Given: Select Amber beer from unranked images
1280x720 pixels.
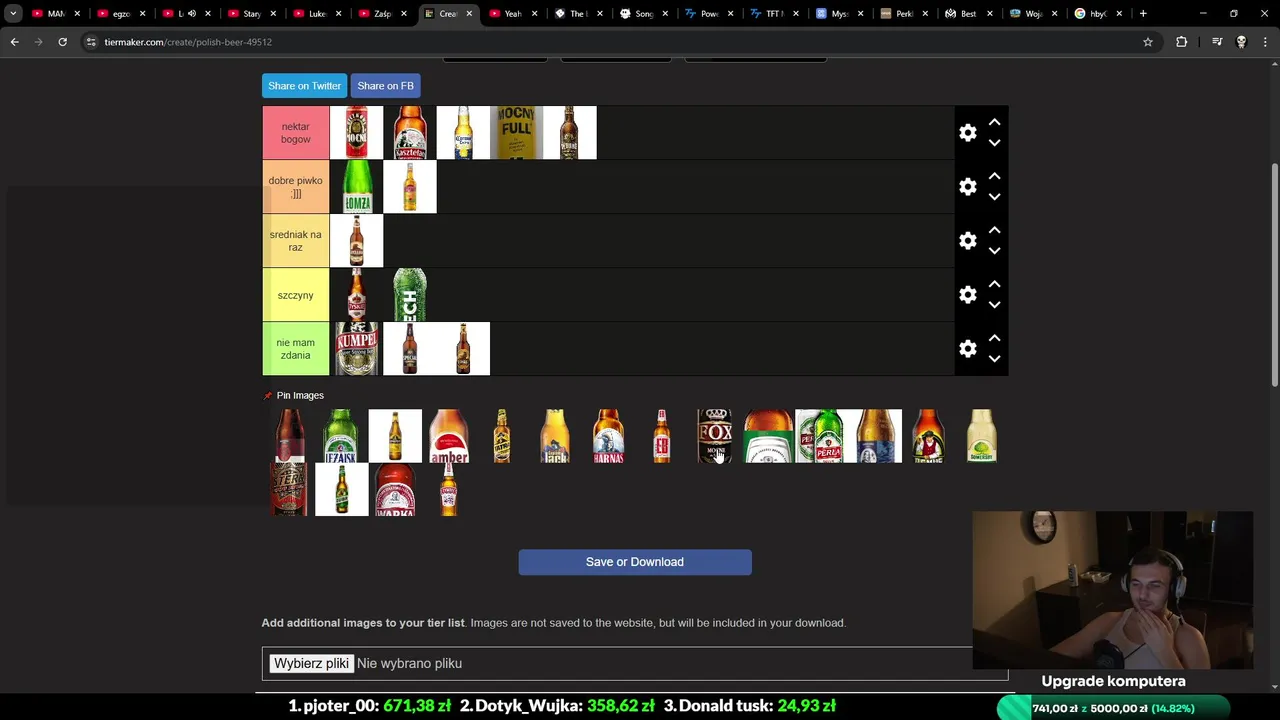Looking at the screenshot, I should [x=448, y=436].
